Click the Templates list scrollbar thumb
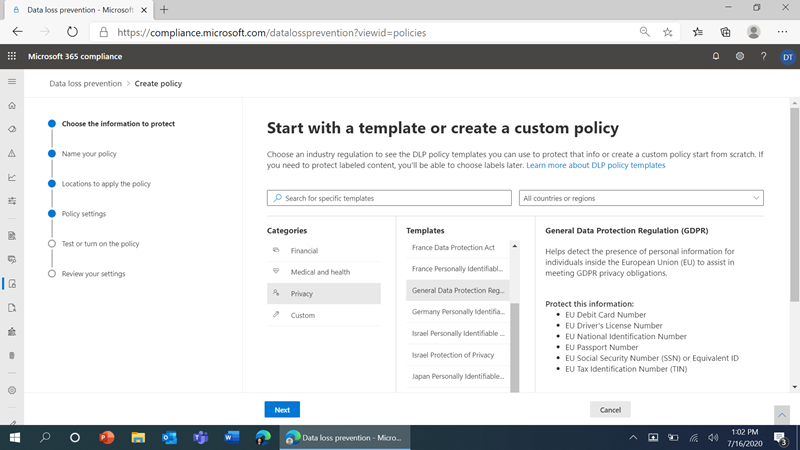800x450 pixels. (514, 347)
